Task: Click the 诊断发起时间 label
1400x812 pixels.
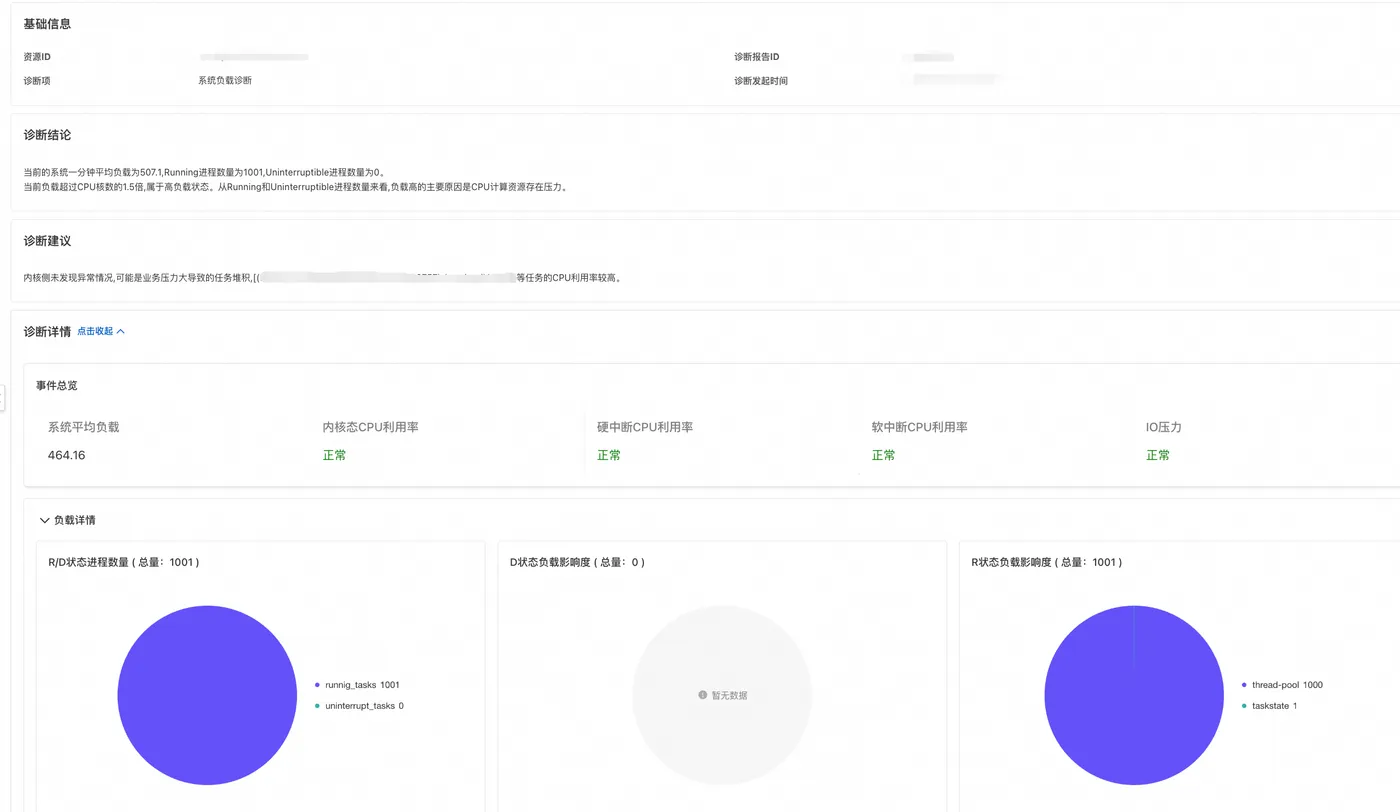Action: pos(761,81)
